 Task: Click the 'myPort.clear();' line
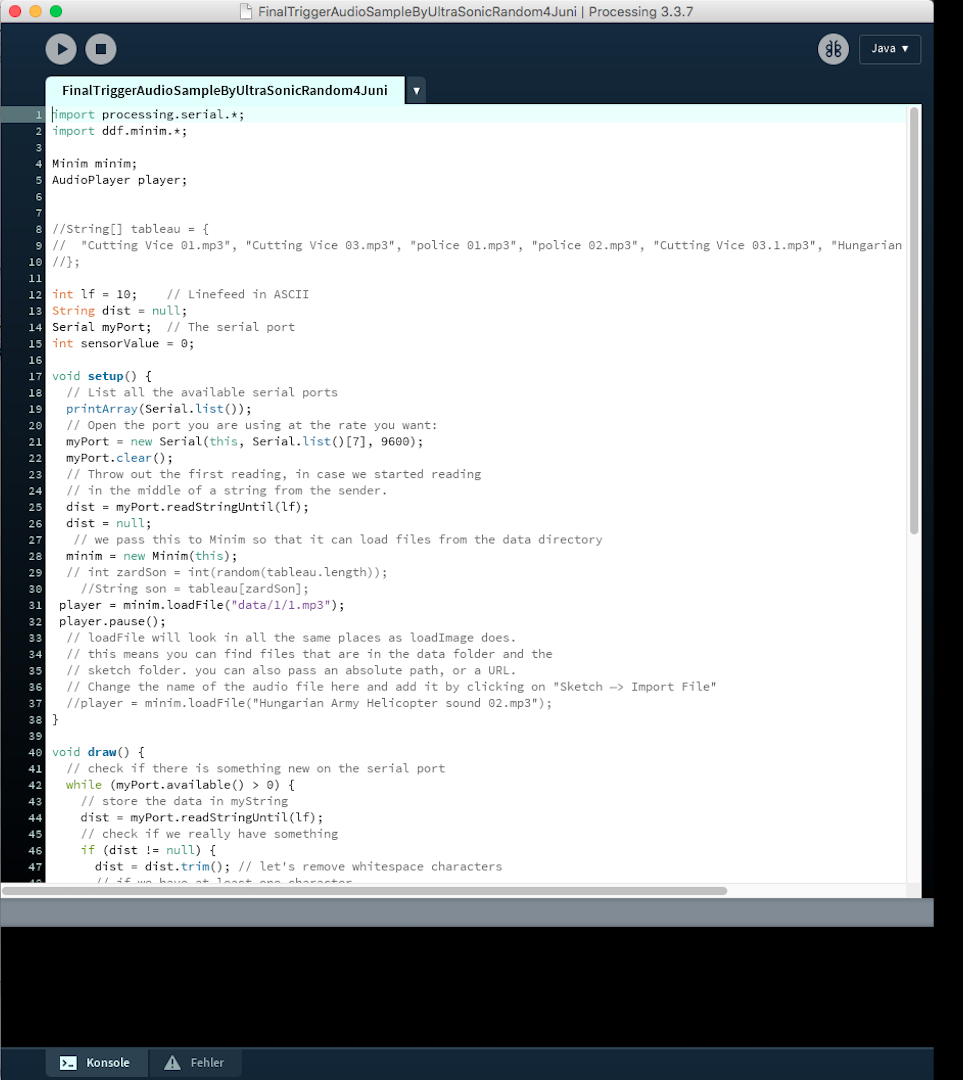click(x=119, y=458)
